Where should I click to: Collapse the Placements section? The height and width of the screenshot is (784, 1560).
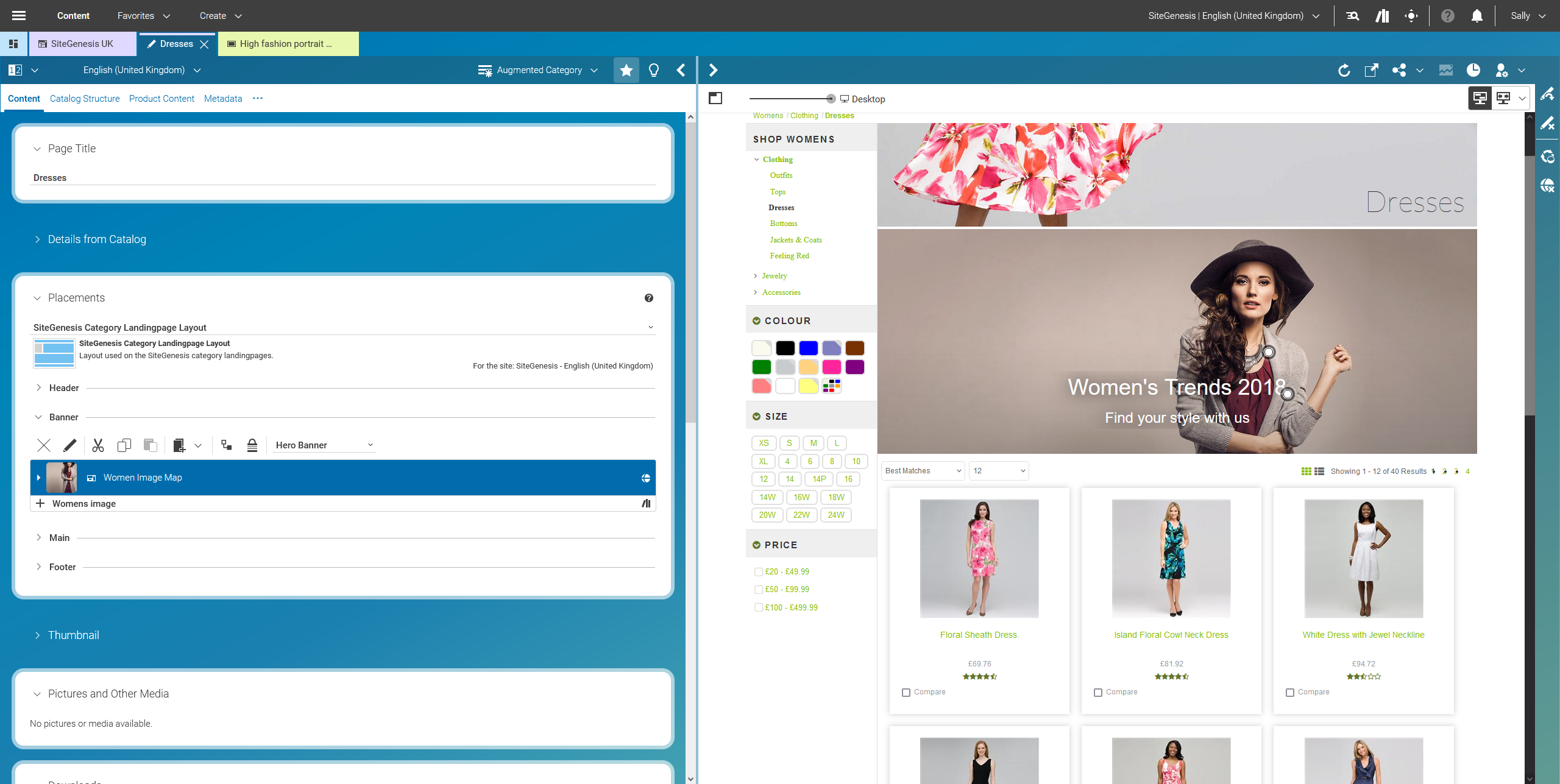pyautogui.click(x=37, y=298)
